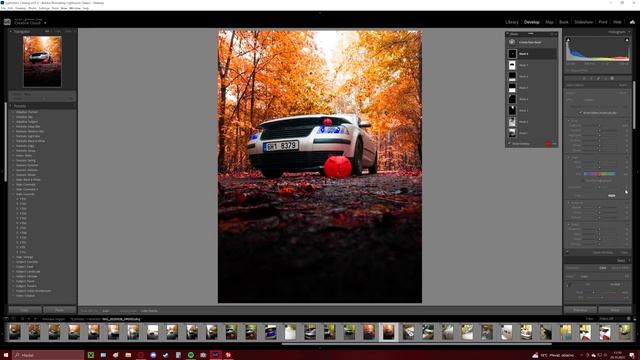The height and width of the screenshot is (360, 640).
Task: Toggle the shadow clipping indicator in histogram
Action: (x=568, y=40)
